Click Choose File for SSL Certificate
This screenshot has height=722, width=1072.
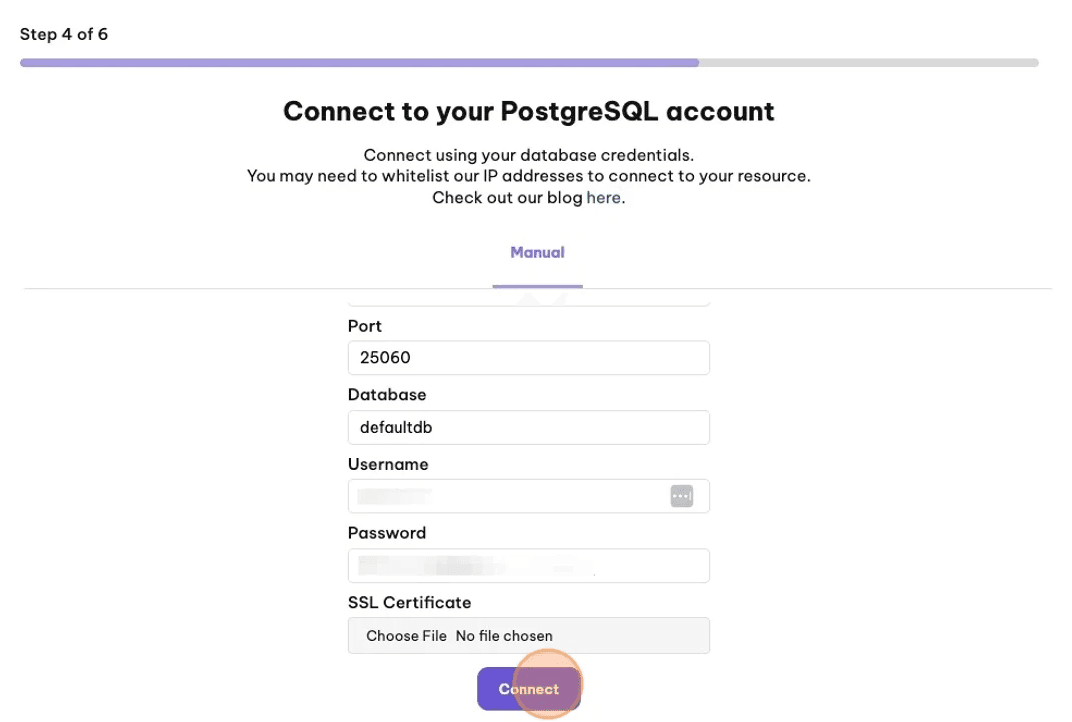pos(406,636)
